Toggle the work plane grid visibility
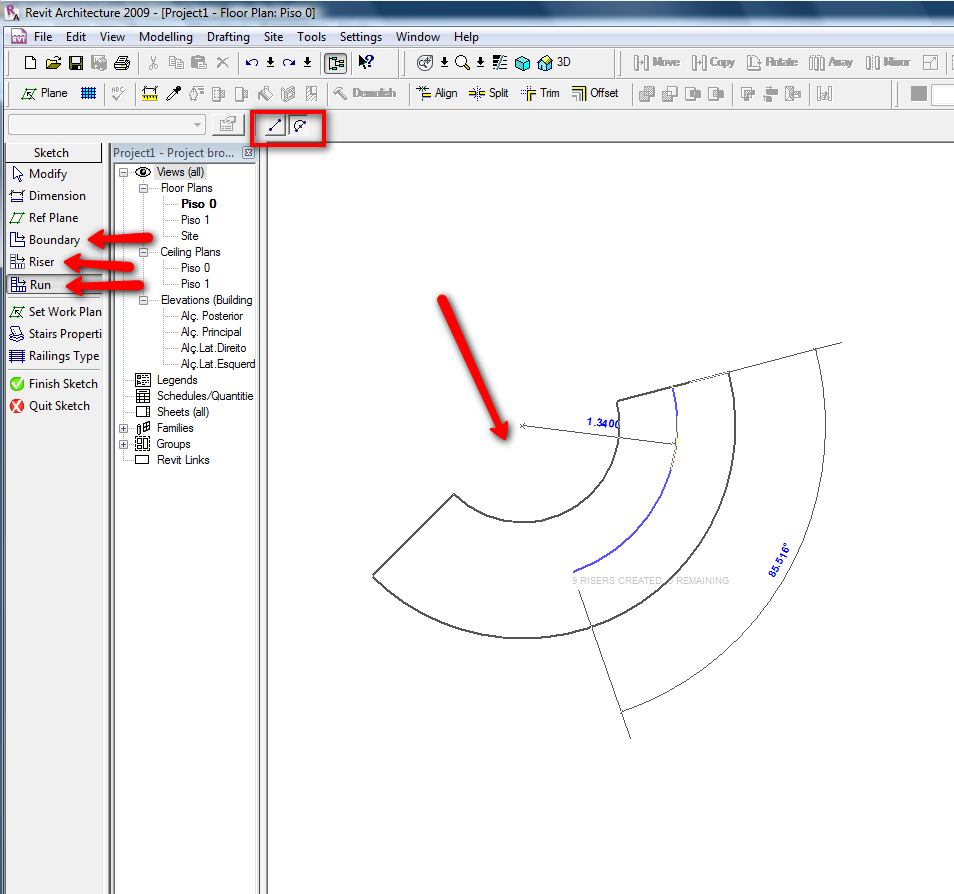Viewport: 954px width, 894px height. point(89,93)
